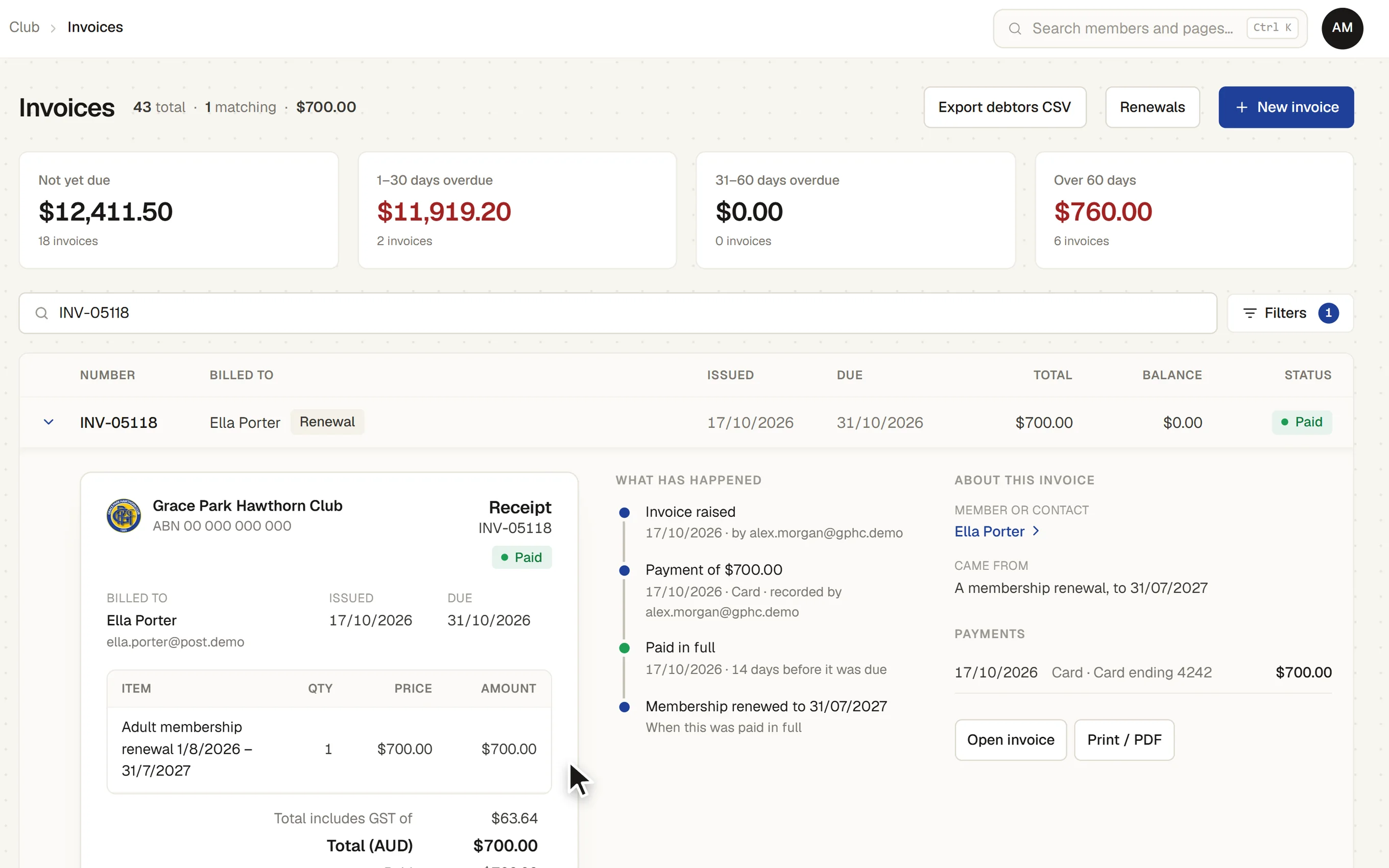Click invoice number INV-05118 in table row
Viewport: 1389px width, 868px height.
[x=118, y=423]
